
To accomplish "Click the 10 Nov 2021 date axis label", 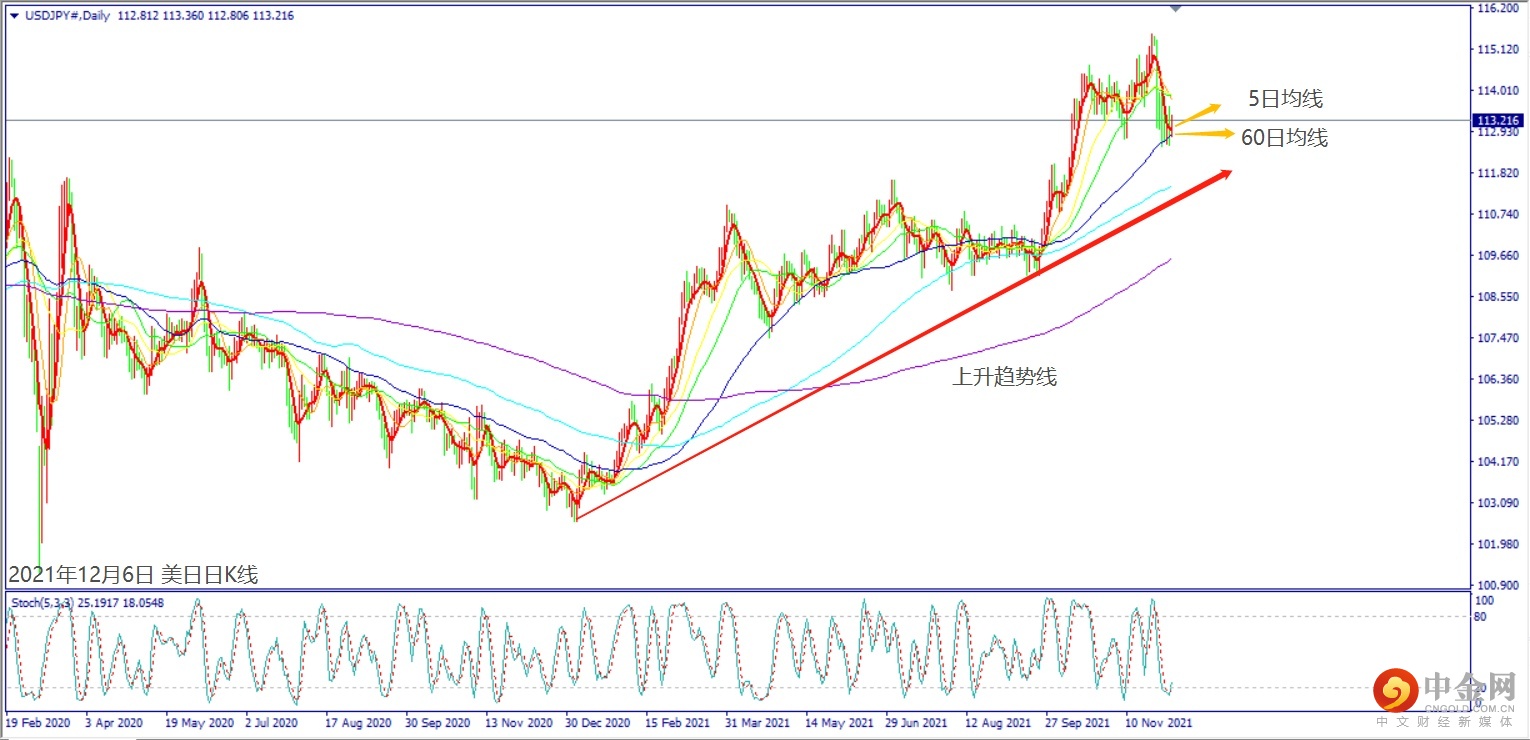I will click(x=1158, y=721).
